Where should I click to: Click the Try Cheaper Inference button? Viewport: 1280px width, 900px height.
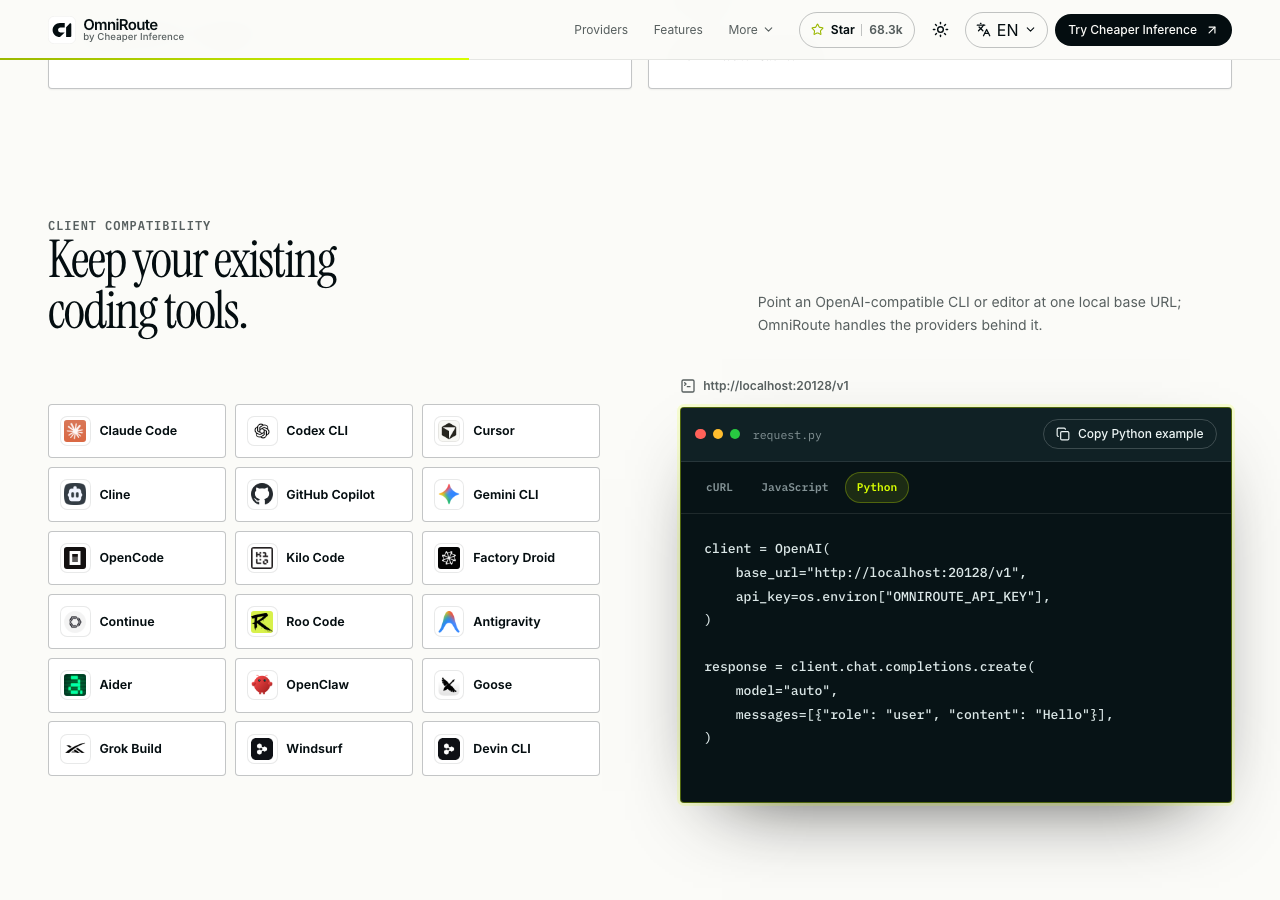(x=1143, y=30)
